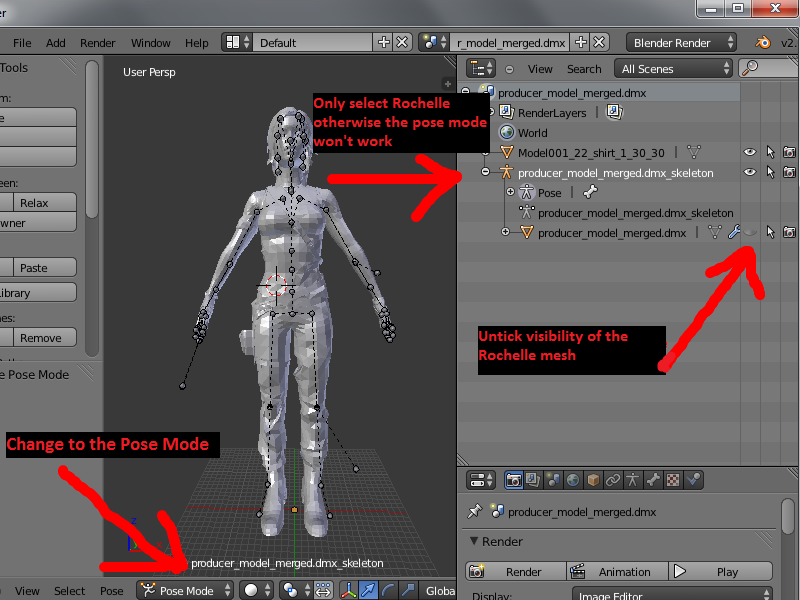Toggle the 3D manipulator widget on or off
The width and height of the screenshot is (800, 600).
coord(348,590)
